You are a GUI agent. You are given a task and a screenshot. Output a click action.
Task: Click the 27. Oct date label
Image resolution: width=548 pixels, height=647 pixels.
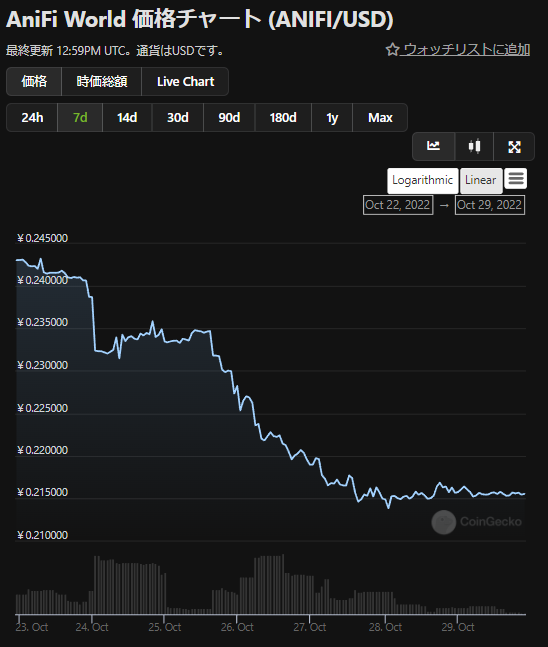[309, 627]
